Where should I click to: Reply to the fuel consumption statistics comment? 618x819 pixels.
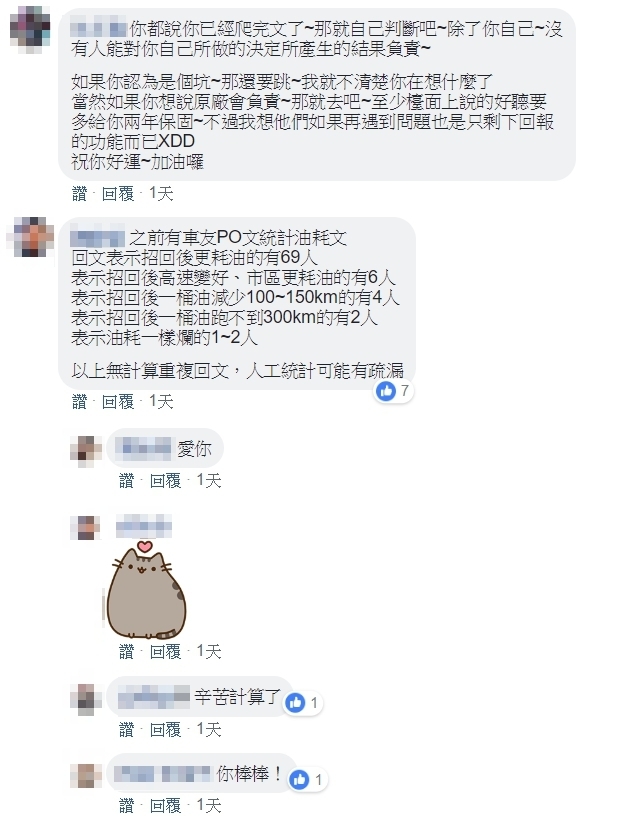point(118,402)
